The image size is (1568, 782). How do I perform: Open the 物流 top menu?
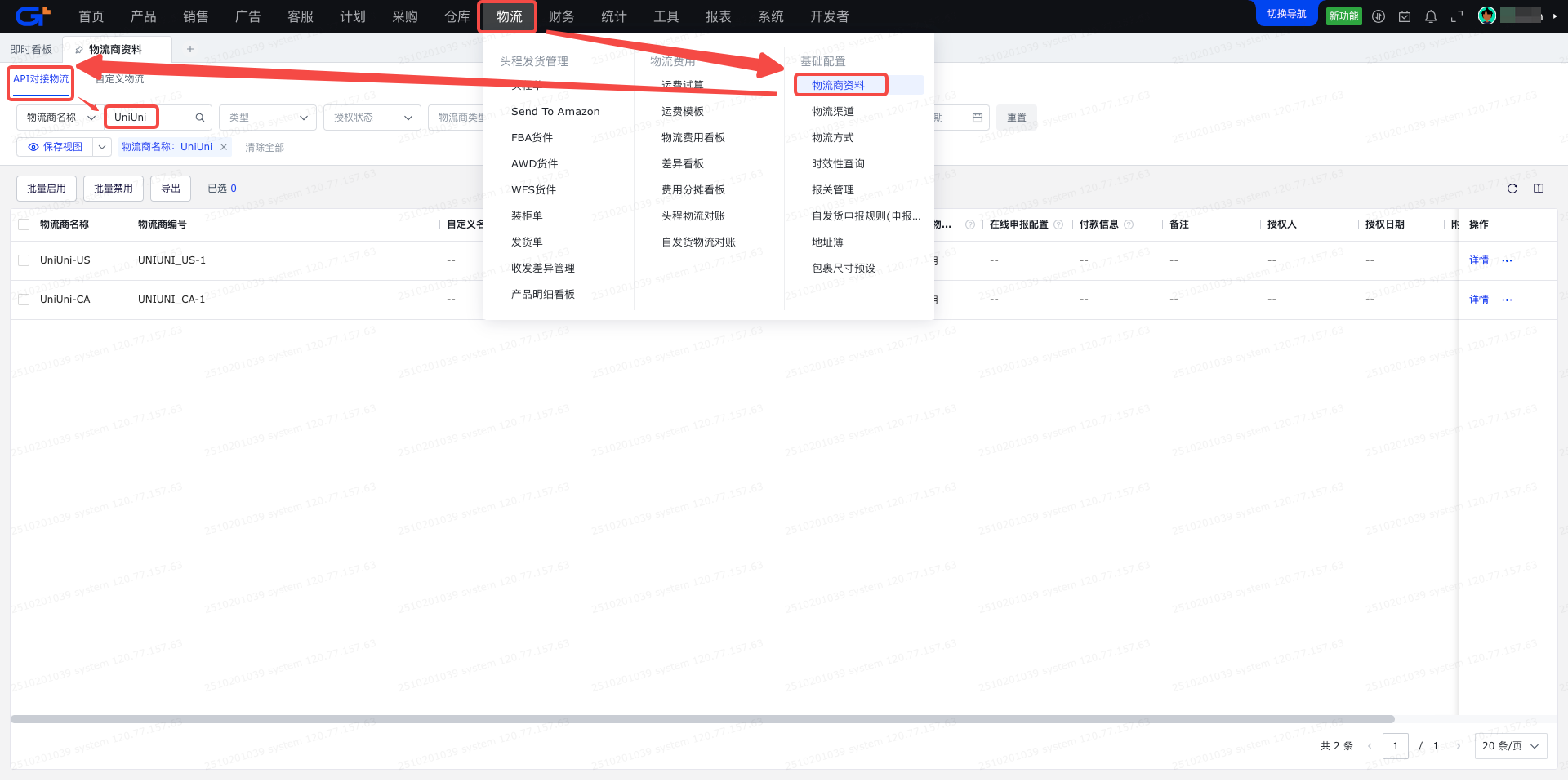pos(510,16)
